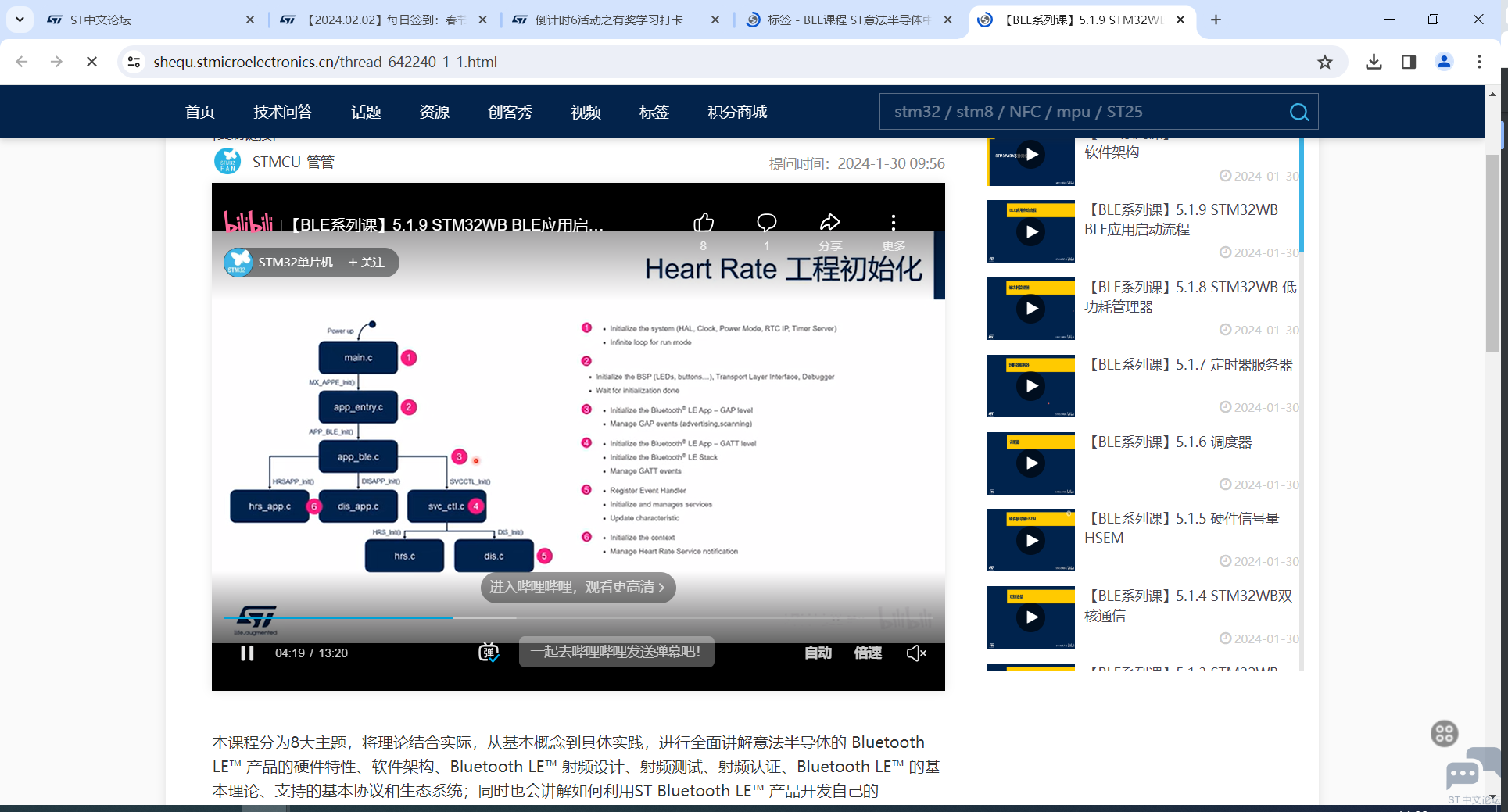Open the 话题 nav item
Viewport: 1508px width, 812px height.
click(366, 112)
